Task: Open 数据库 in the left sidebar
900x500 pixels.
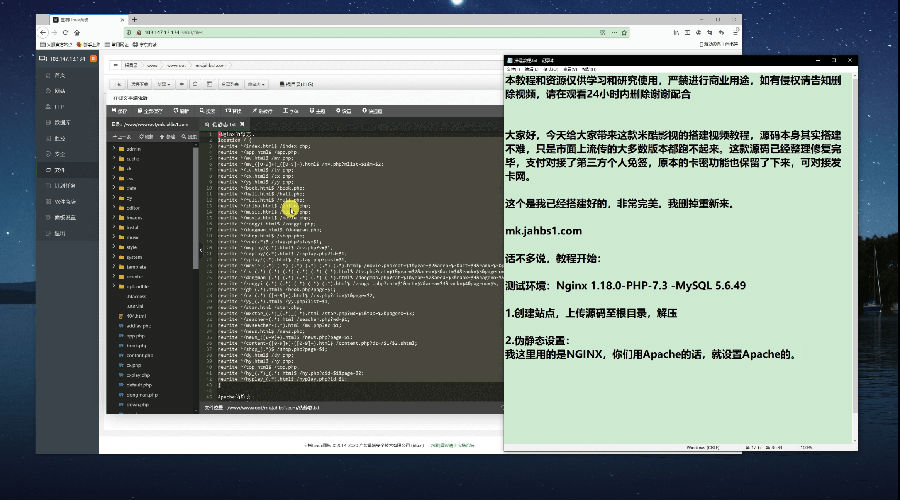Action: point(61,123)
